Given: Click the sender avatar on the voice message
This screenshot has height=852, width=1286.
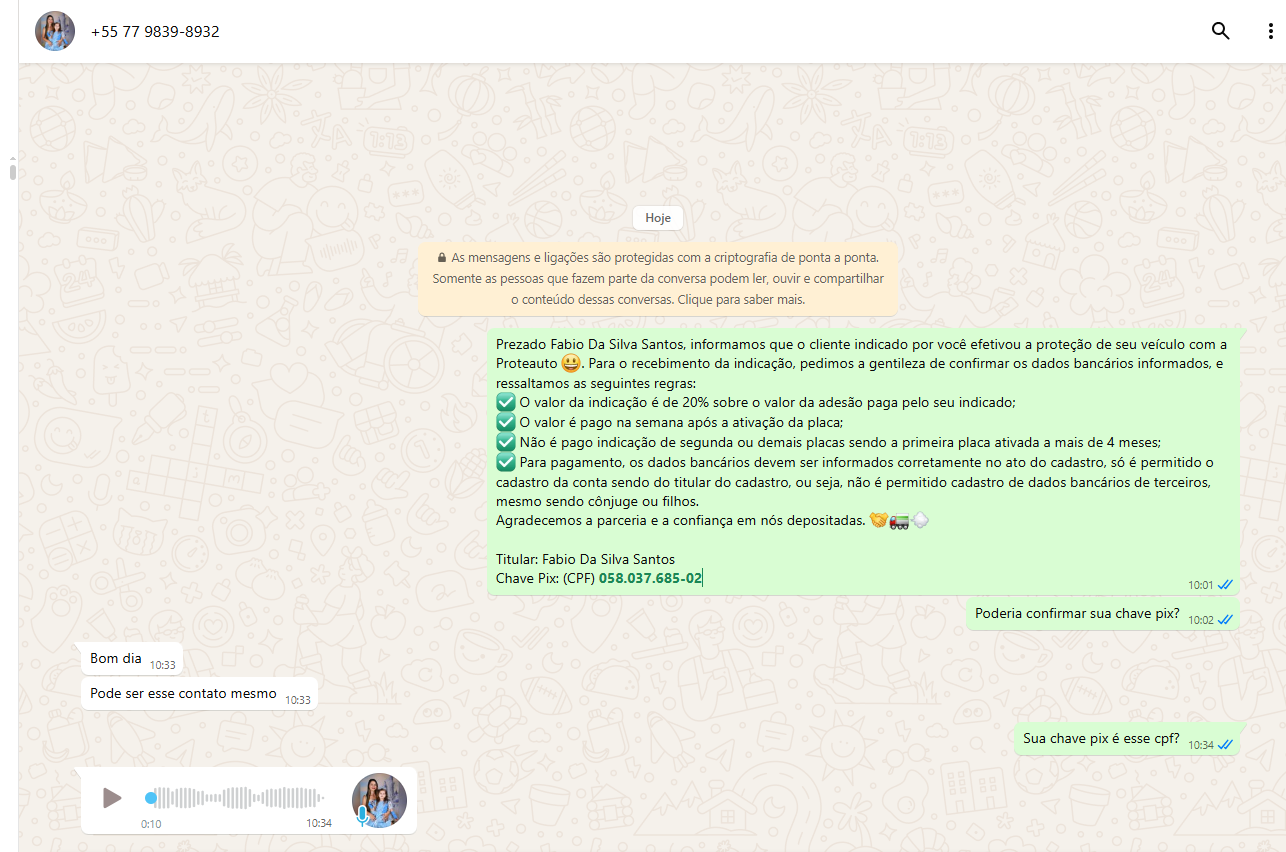Looking at the screenshot, I should (x=379, y=800).
